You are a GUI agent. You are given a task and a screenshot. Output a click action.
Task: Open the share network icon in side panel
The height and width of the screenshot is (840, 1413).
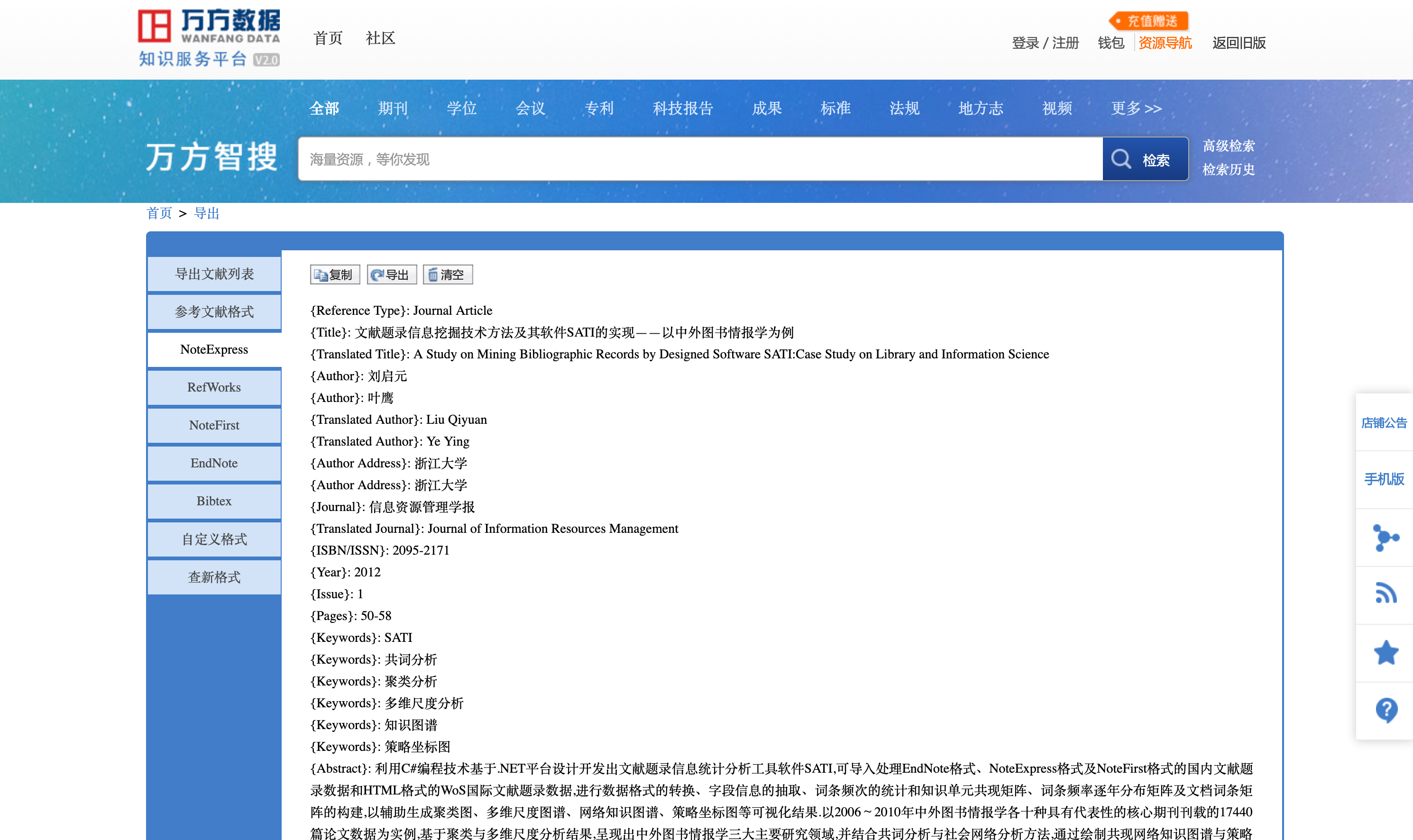pyautogui.click(x=1385, y=537)
